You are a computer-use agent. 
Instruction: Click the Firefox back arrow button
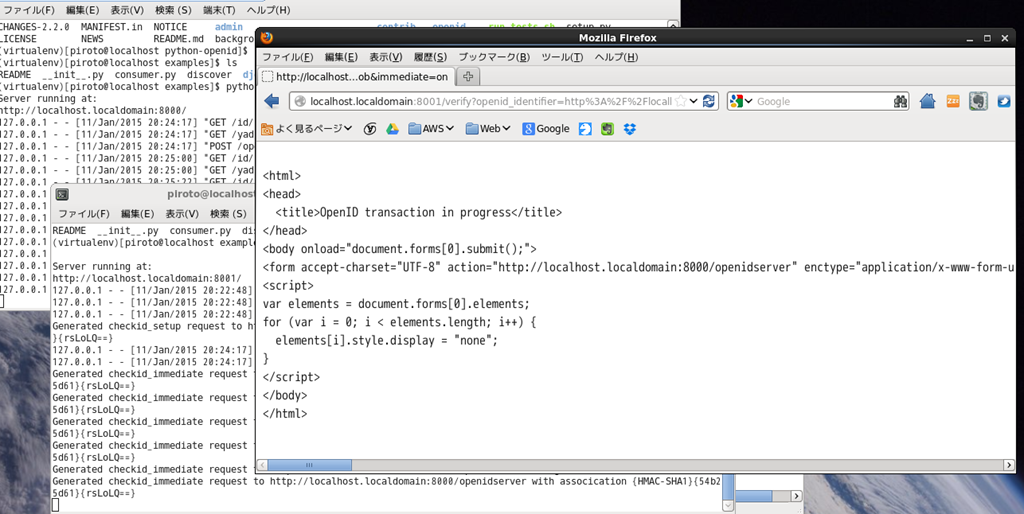271,101
